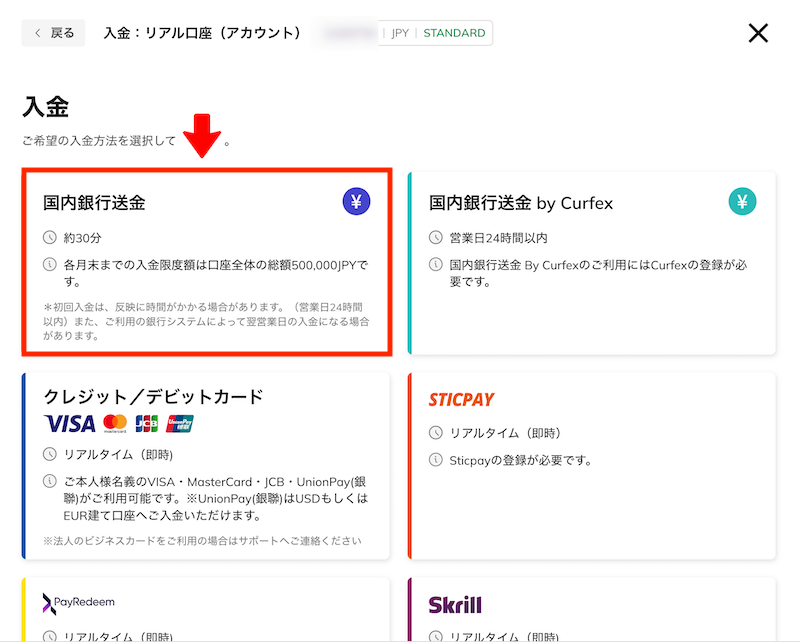Click the 約30分 processing time text
800x642 pixels.
[83, 238]
